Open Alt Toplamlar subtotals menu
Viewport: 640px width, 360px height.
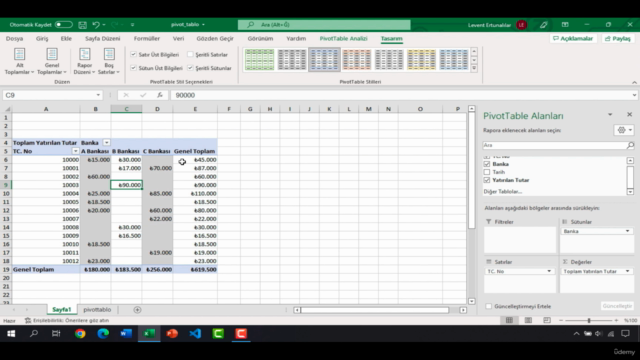[x=19, y=61]
